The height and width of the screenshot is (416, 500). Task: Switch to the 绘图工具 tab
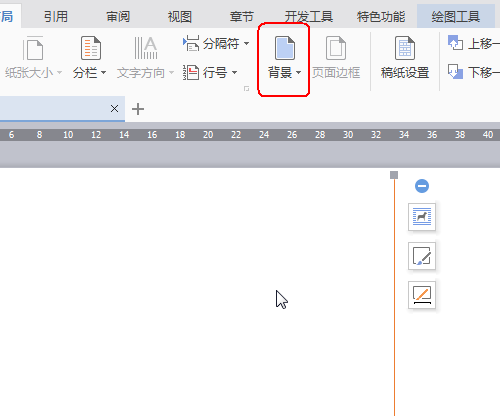tap(456, 16)
